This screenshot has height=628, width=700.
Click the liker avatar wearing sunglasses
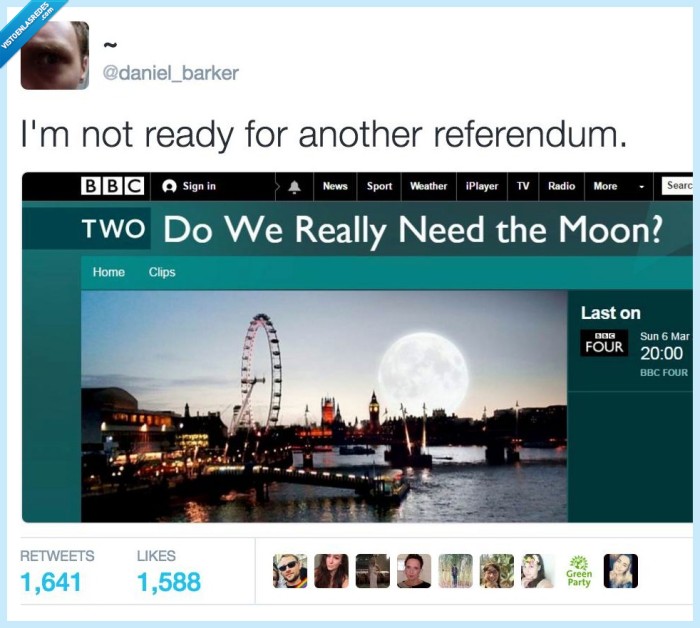(x=290, y=571)
